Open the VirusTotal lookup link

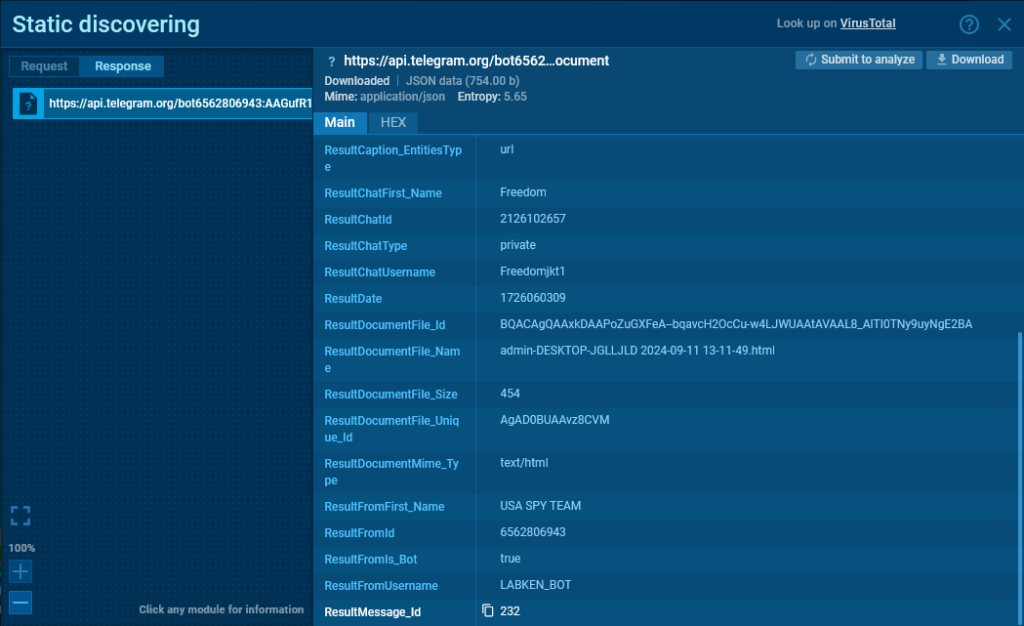(x=867, y=24)
